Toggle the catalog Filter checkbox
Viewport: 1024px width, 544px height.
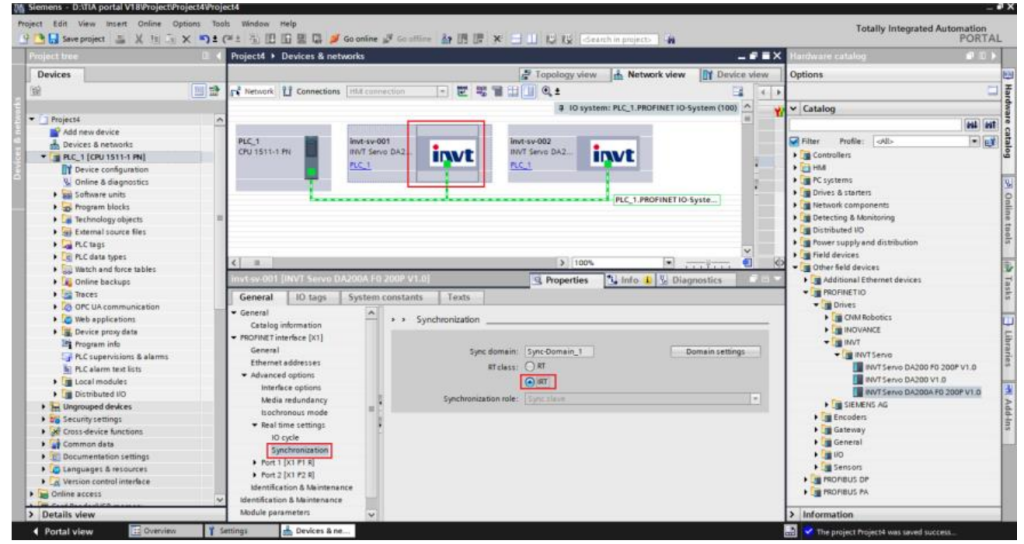[795, 141]
